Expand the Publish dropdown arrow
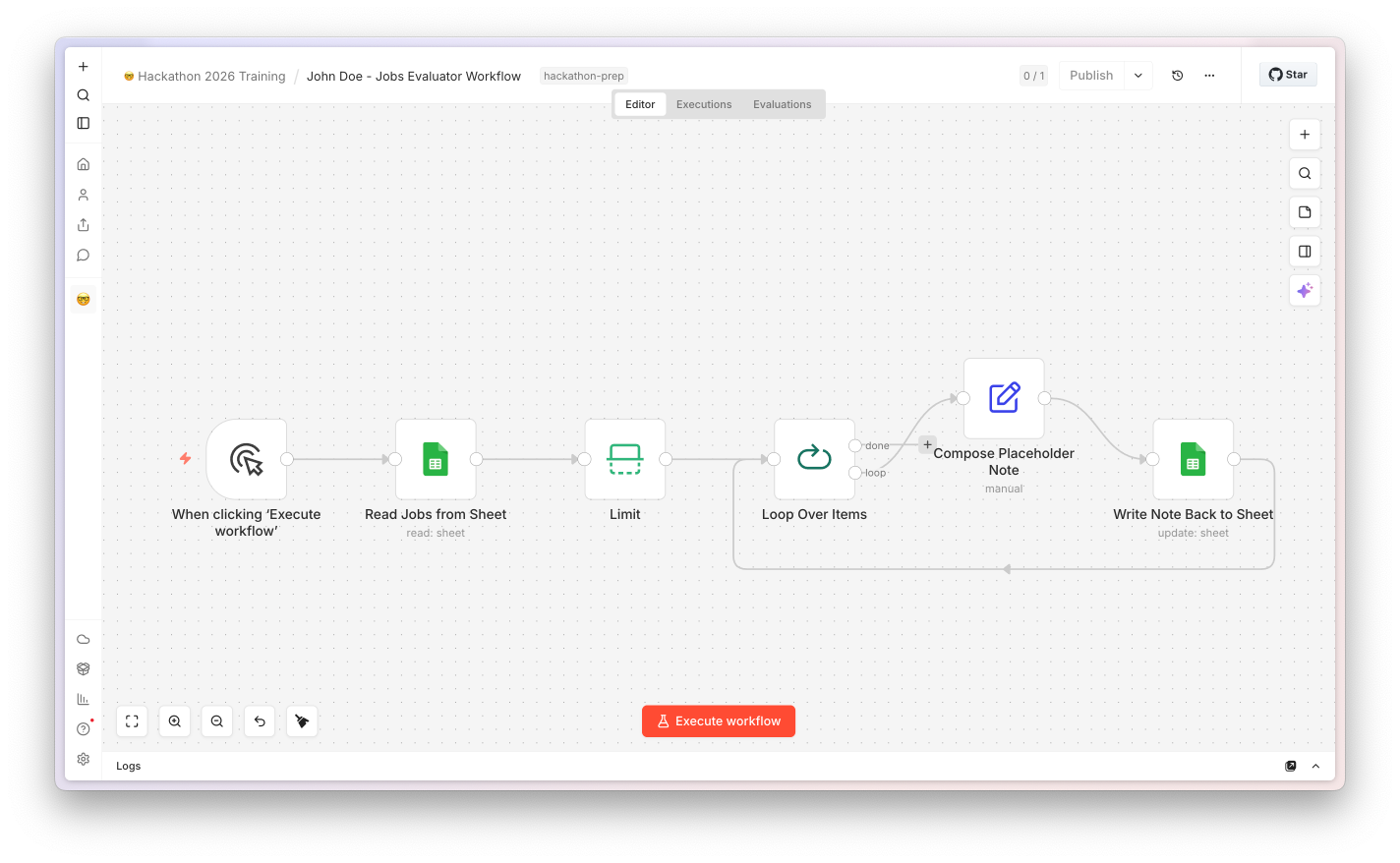The height and width of the screenshot is (863, 1400). (x=1138, y=76)
